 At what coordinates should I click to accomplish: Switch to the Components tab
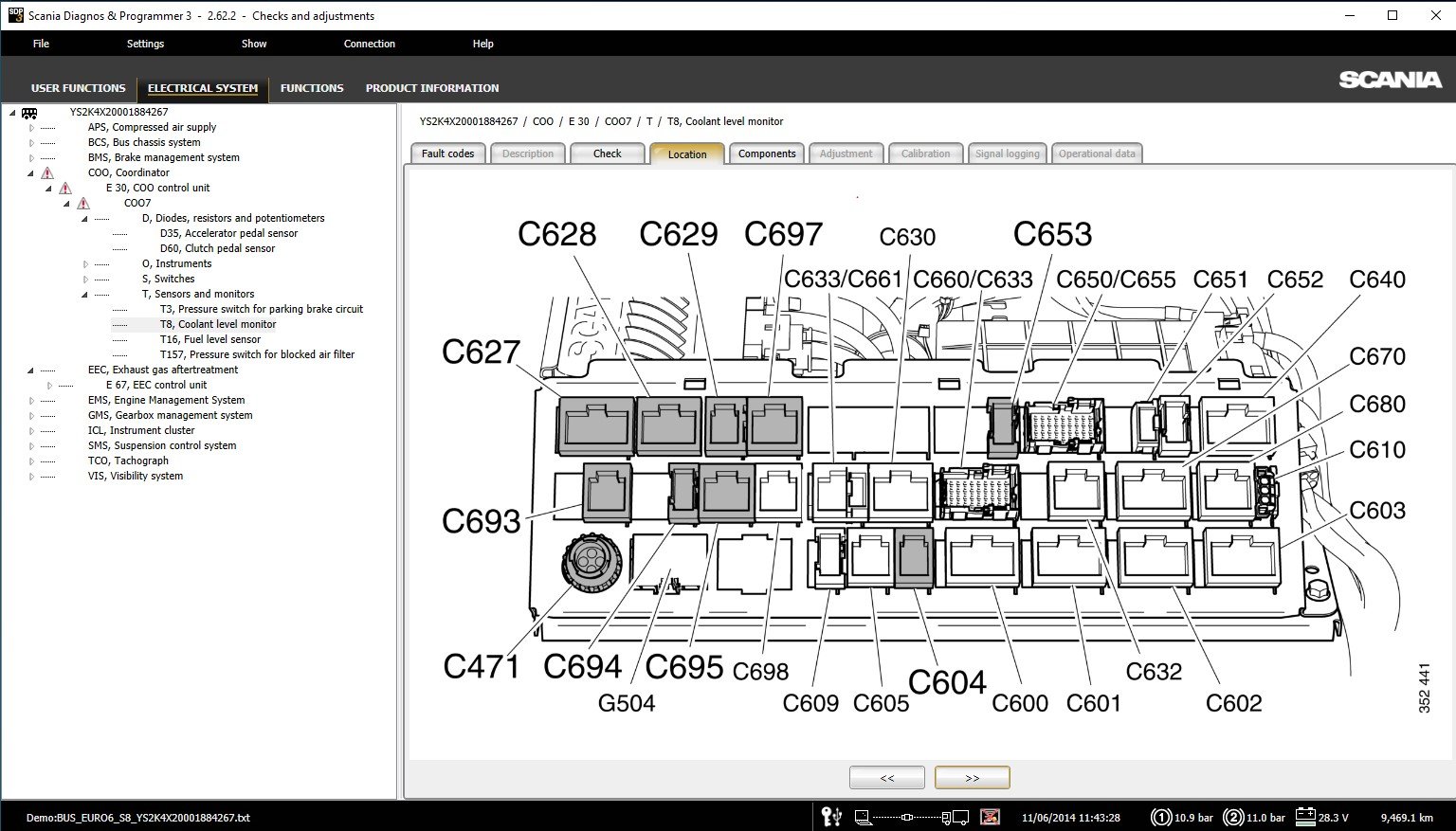[767, 154]
